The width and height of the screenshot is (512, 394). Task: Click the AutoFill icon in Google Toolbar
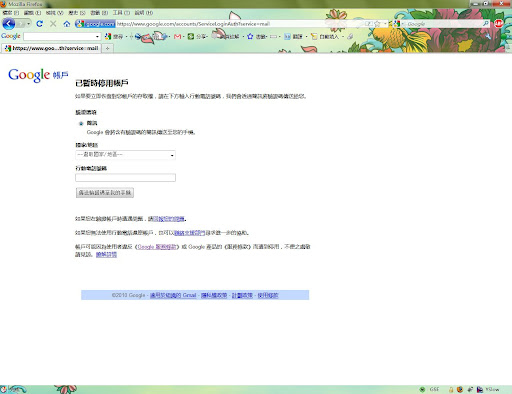(x=314, y=36)
